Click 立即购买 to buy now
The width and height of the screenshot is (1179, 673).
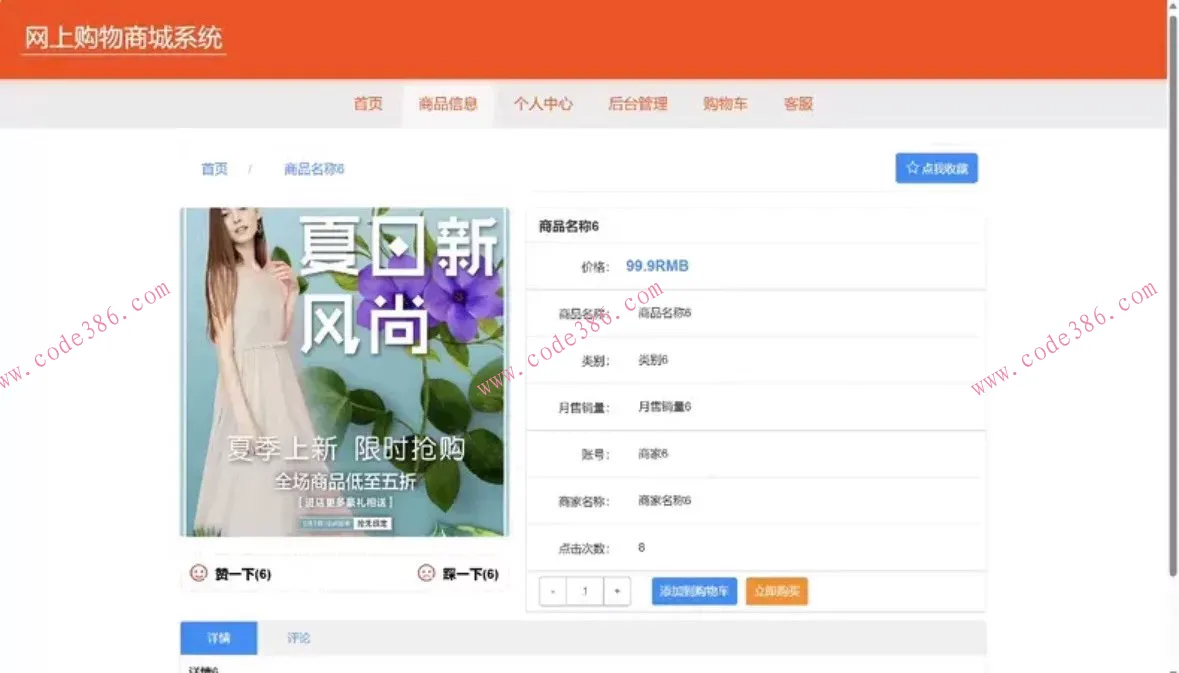pos(777,591)
